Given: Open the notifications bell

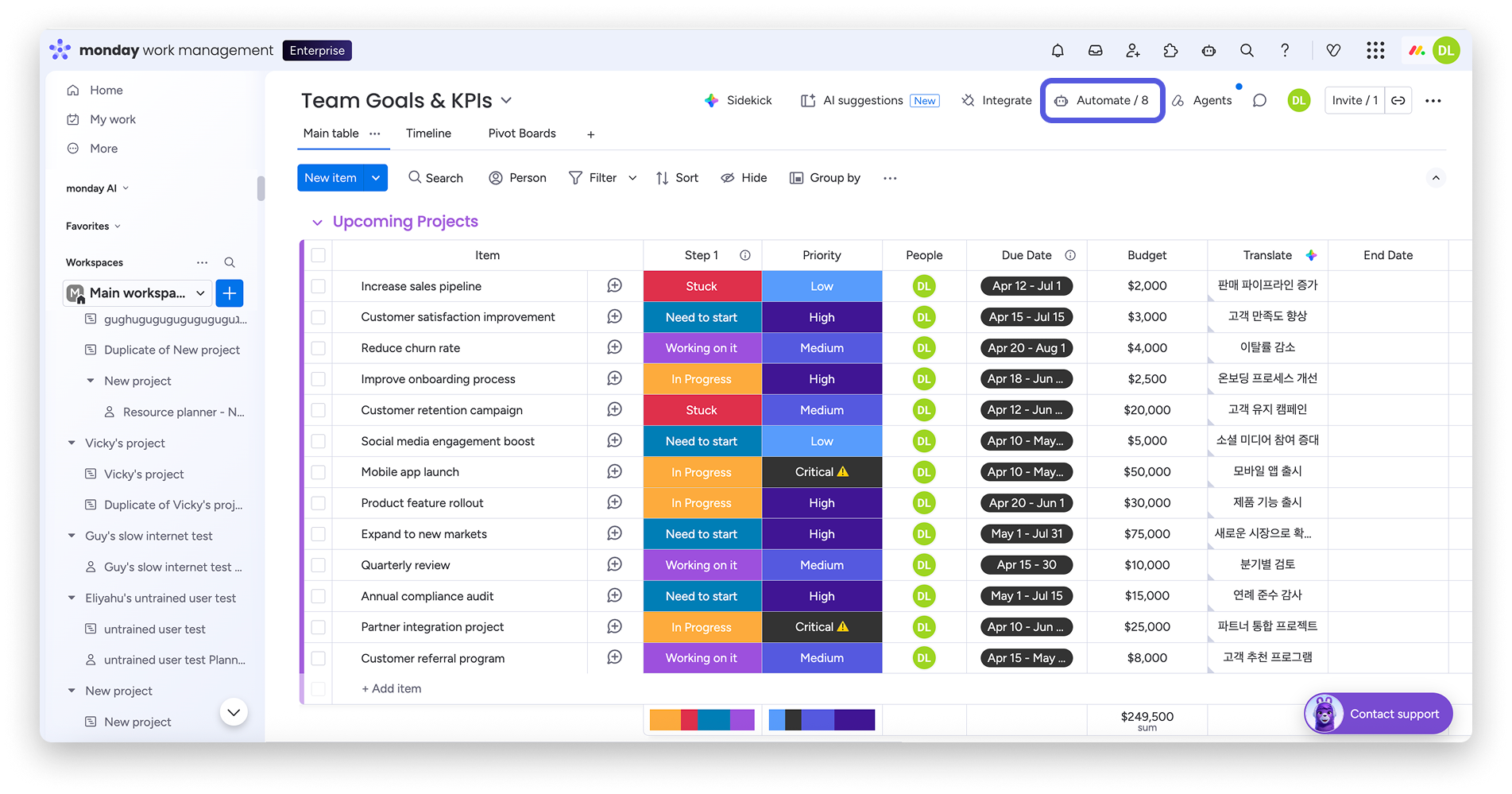Looking at the screenshot, I should tap(1058, 51).
